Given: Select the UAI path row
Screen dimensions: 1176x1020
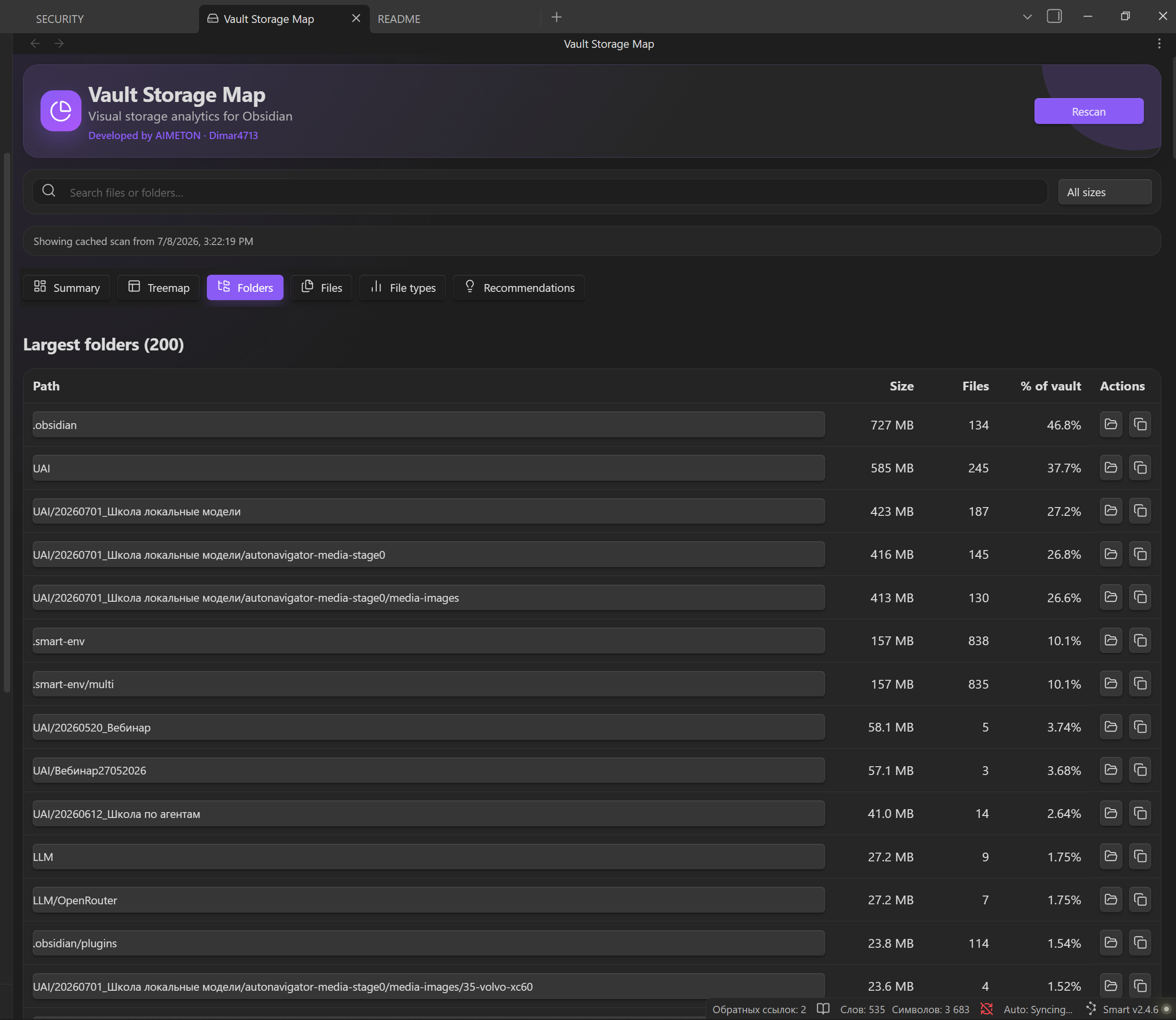Looking at the screenshot, I should [x=428, y=468].
